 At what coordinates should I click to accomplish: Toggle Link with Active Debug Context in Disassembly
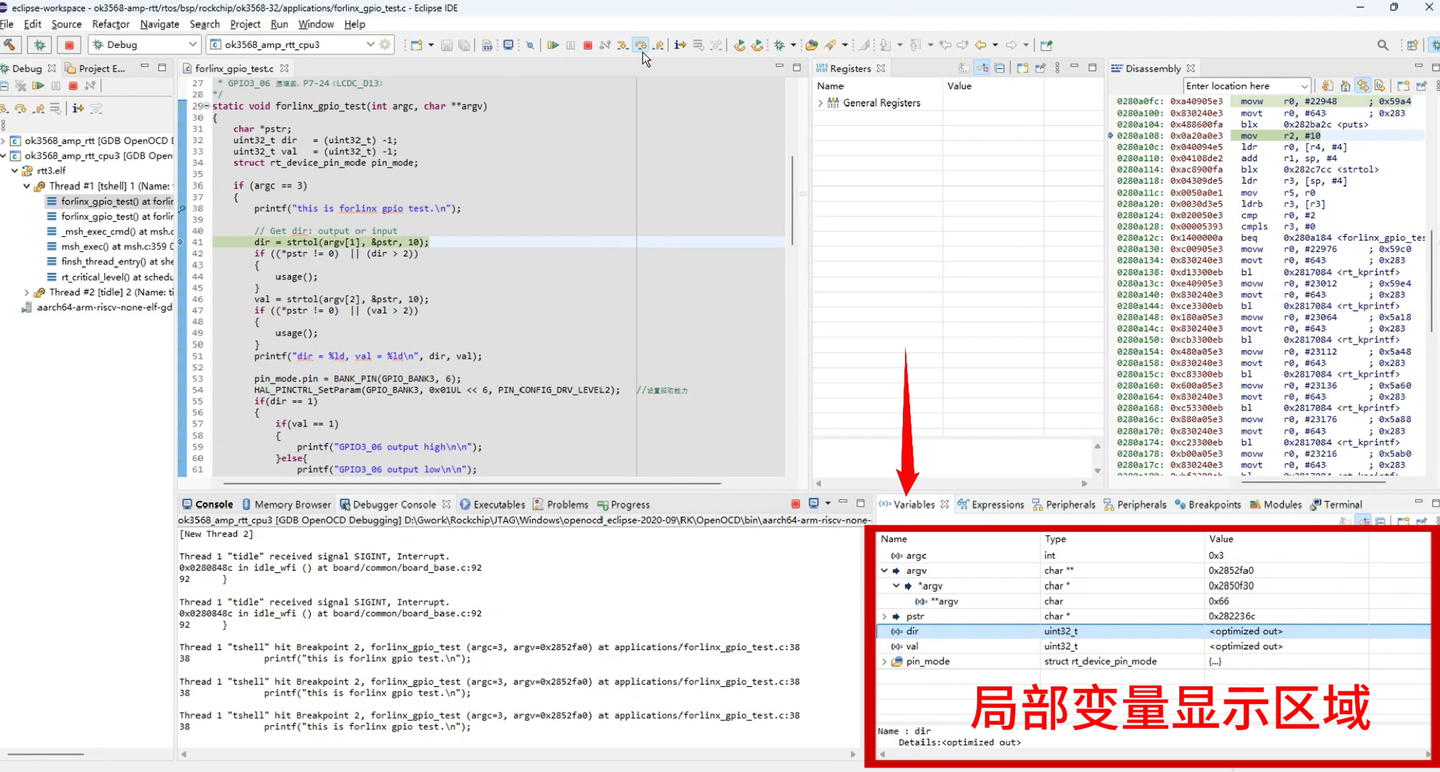coord(1363,86)
